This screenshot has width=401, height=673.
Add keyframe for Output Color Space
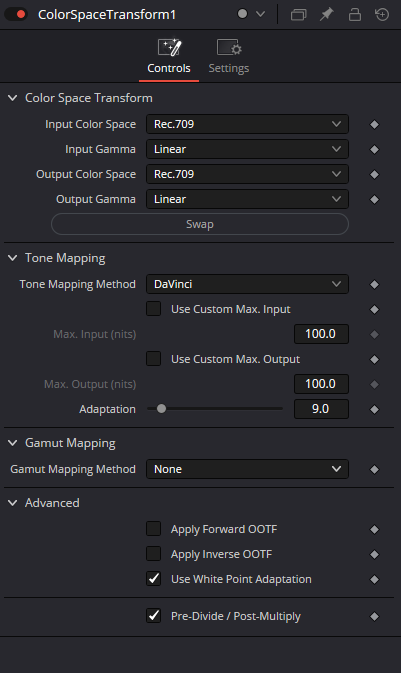(374, 174)
